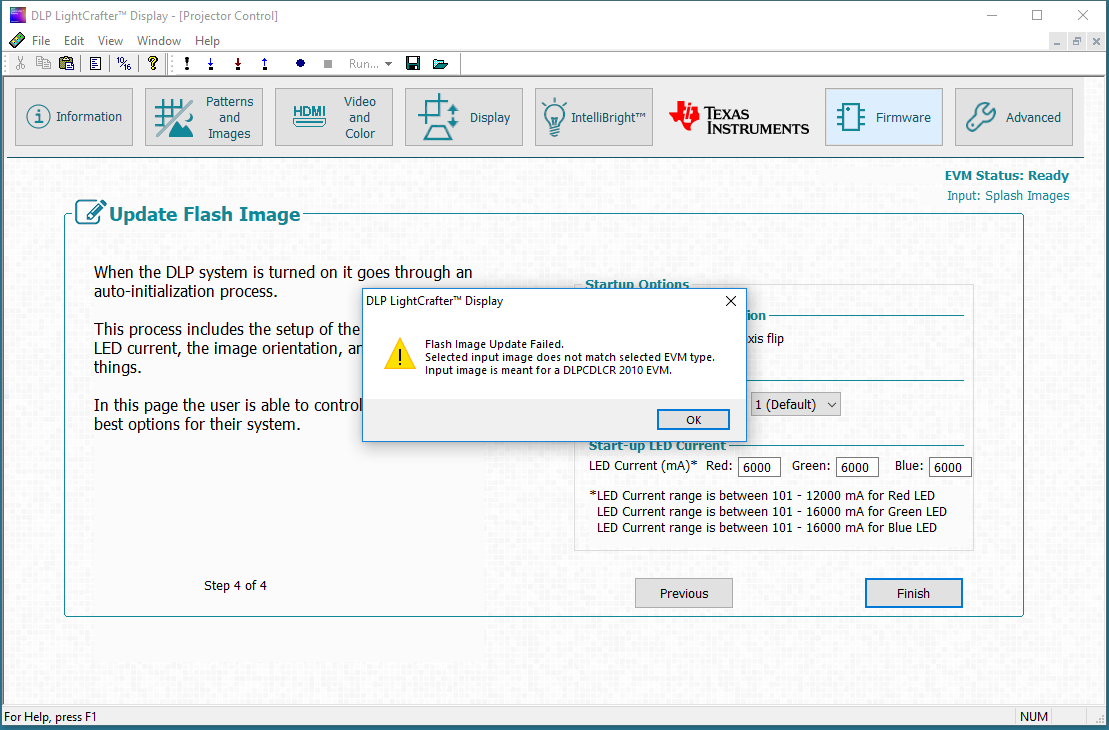The width and height of the screenshot is (1109, 730).
Task: Click the 'For Help, press F1' status text
Action: point(50,717)
